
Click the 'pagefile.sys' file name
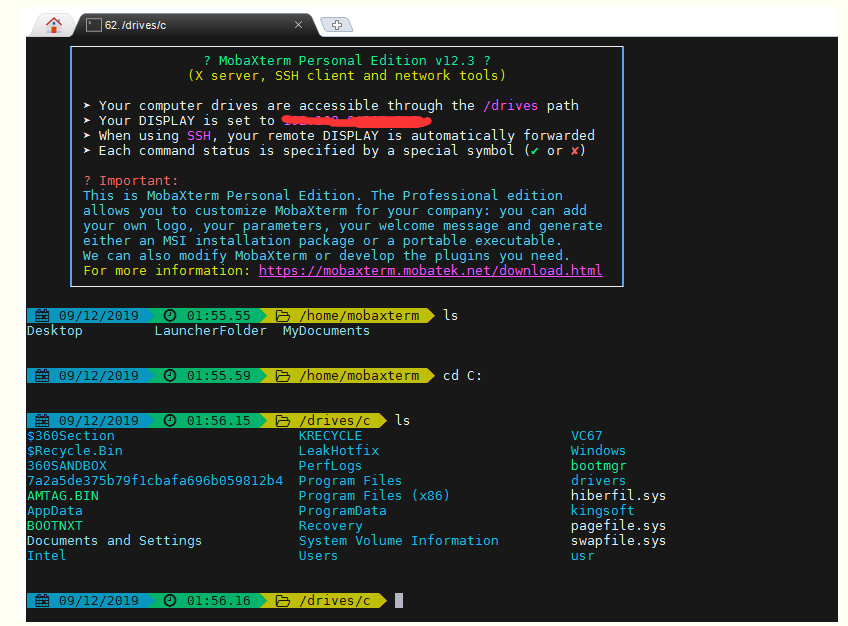click(x=618, y=526)
